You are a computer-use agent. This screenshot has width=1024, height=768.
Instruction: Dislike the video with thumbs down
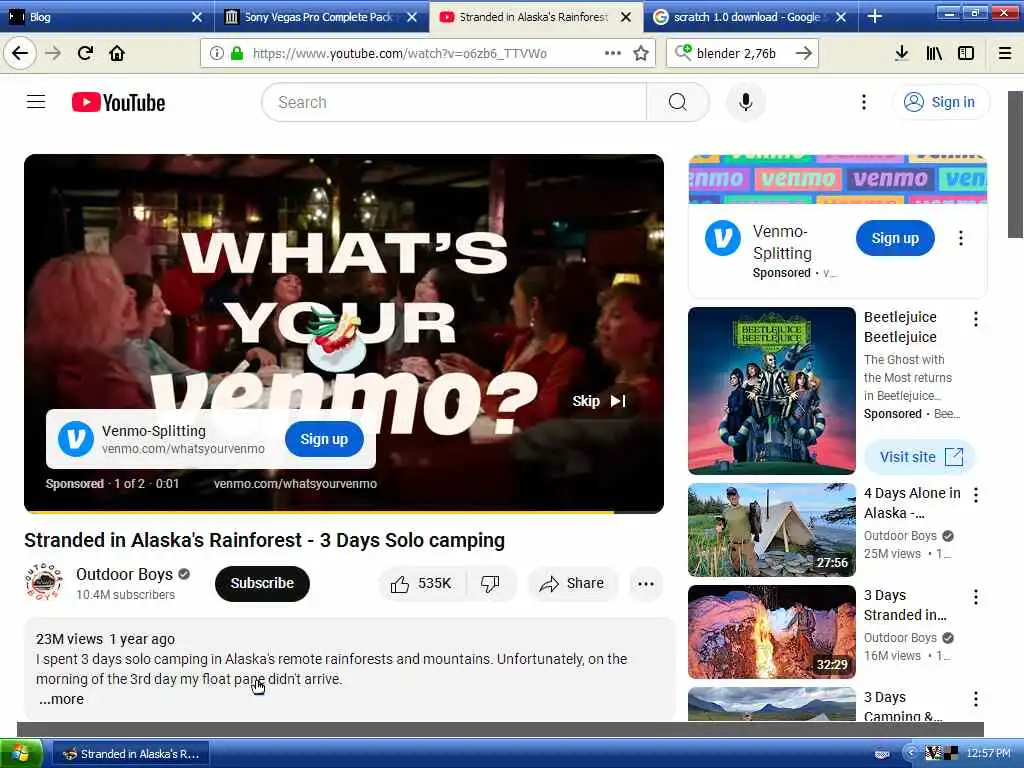click(x=490, y=583)
